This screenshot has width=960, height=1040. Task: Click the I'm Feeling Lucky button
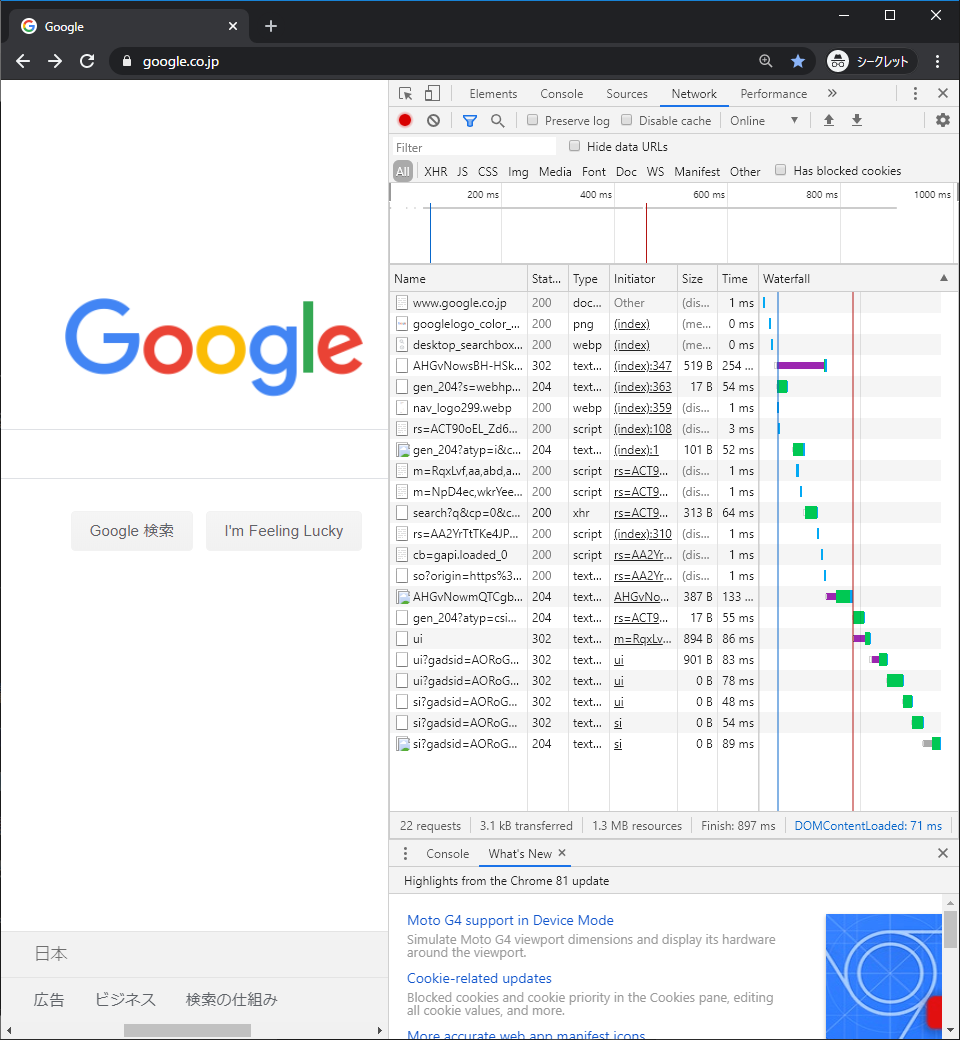(284, 531)
